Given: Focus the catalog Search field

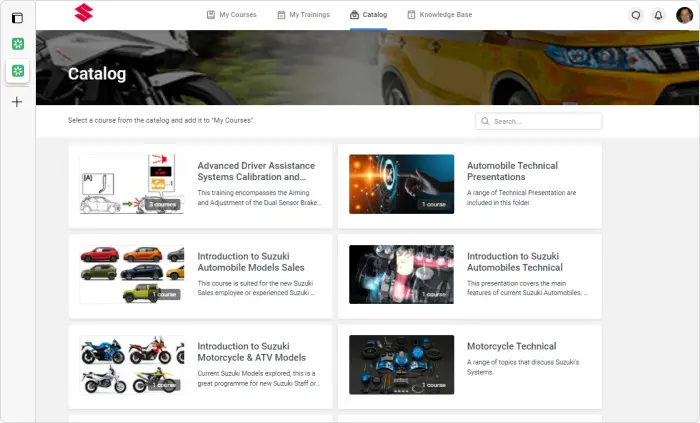Looking at the screenshot, I should click(x=539, y=121).
